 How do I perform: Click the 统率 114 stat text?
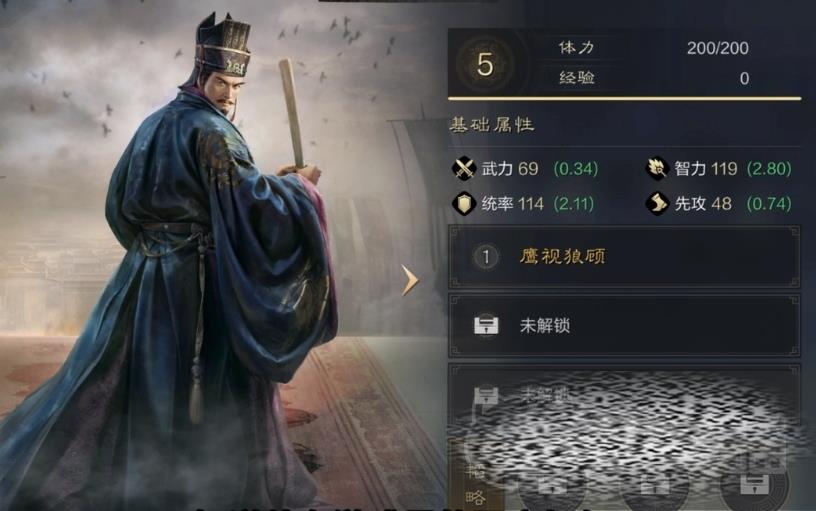[512, 203]
